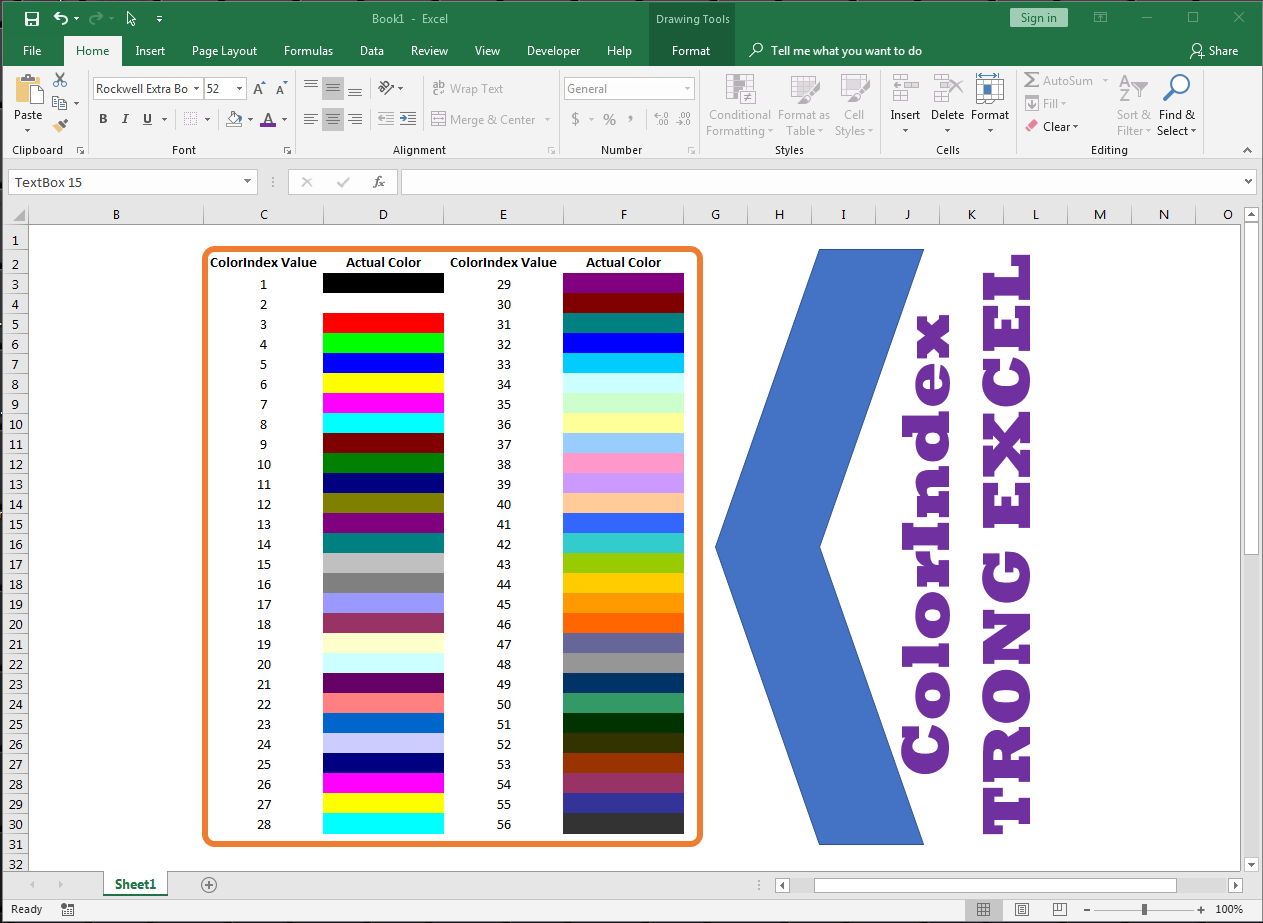Image resolution: width=1263 pixels, height=923 pixels.
Task: Click the Sign in button
Action: point(1039,18)
